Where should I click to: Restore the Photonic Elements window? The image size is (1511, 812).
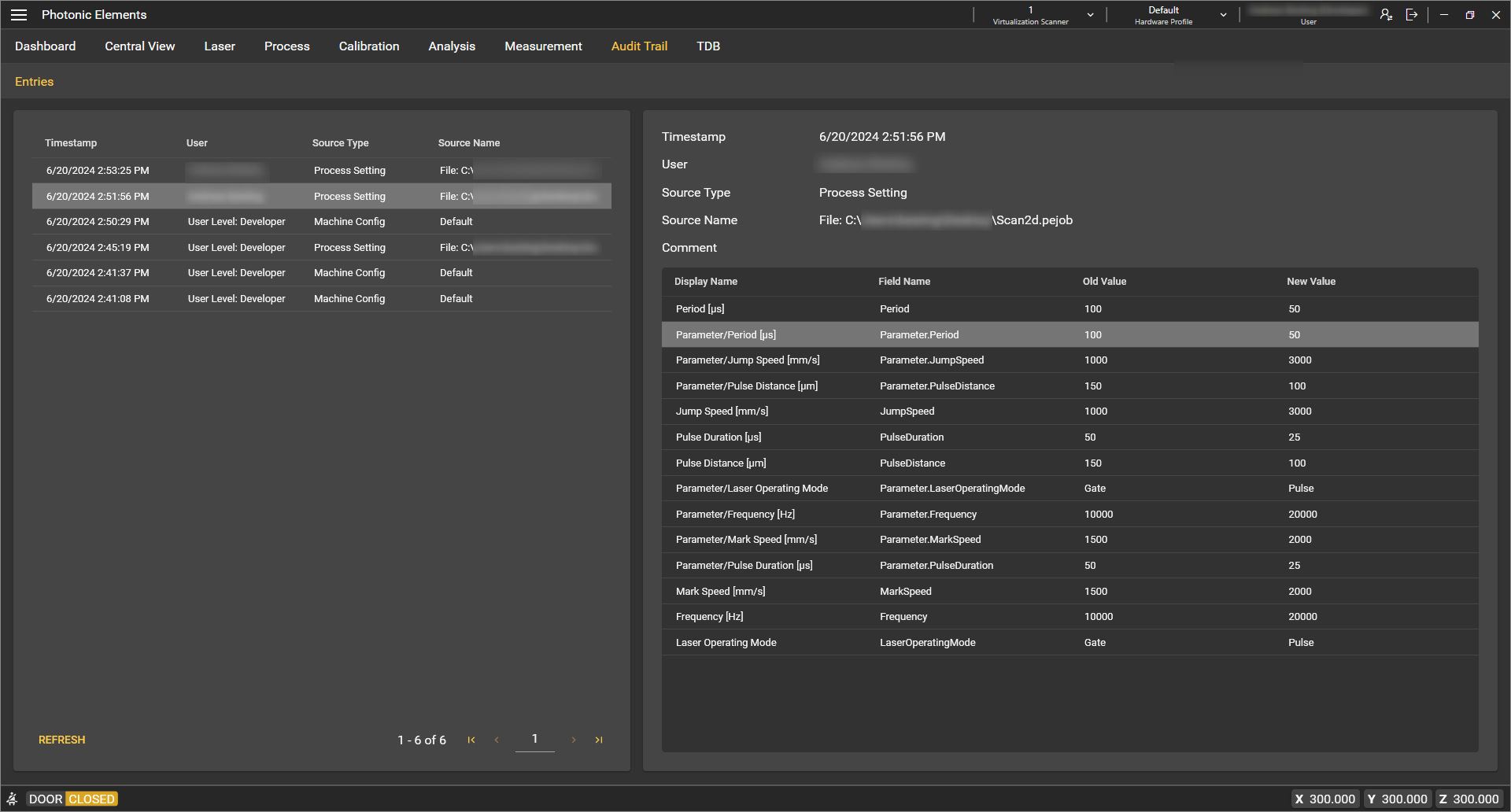coord(1469,15)
